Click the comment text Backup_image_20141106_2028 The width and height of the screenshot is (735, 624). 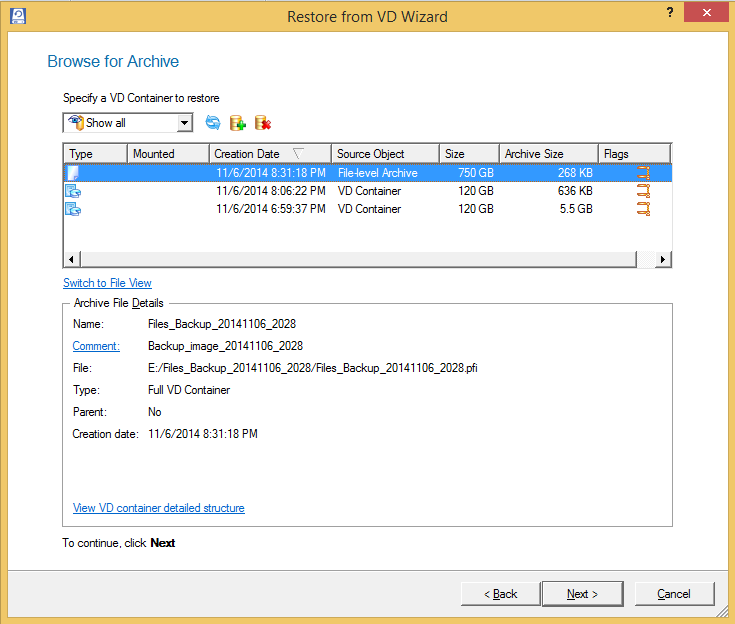(x=225, y=346)
